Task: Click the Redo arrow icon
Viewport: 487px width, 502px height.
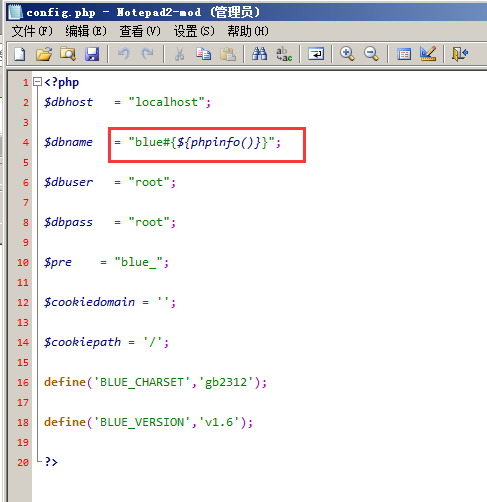Action: [x=148, y=54]
